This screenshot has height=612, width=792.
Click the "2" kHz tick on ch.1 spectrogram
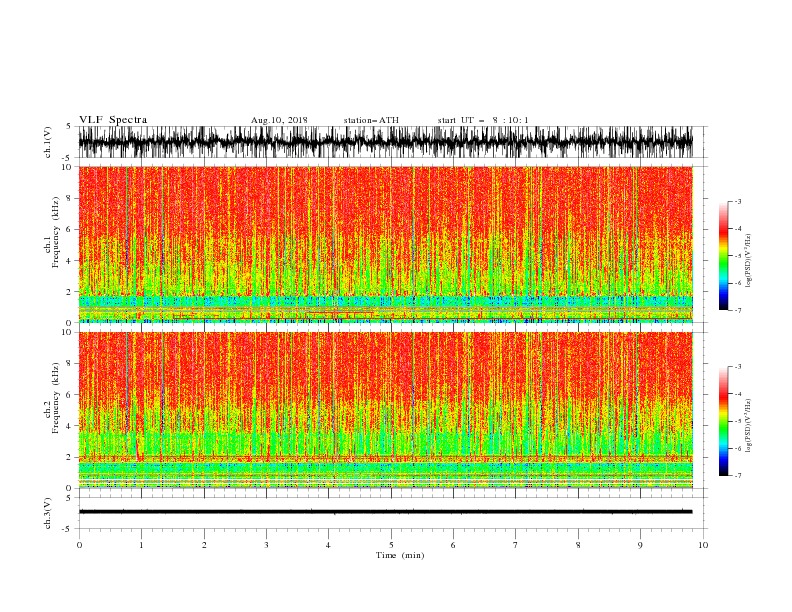70,292
